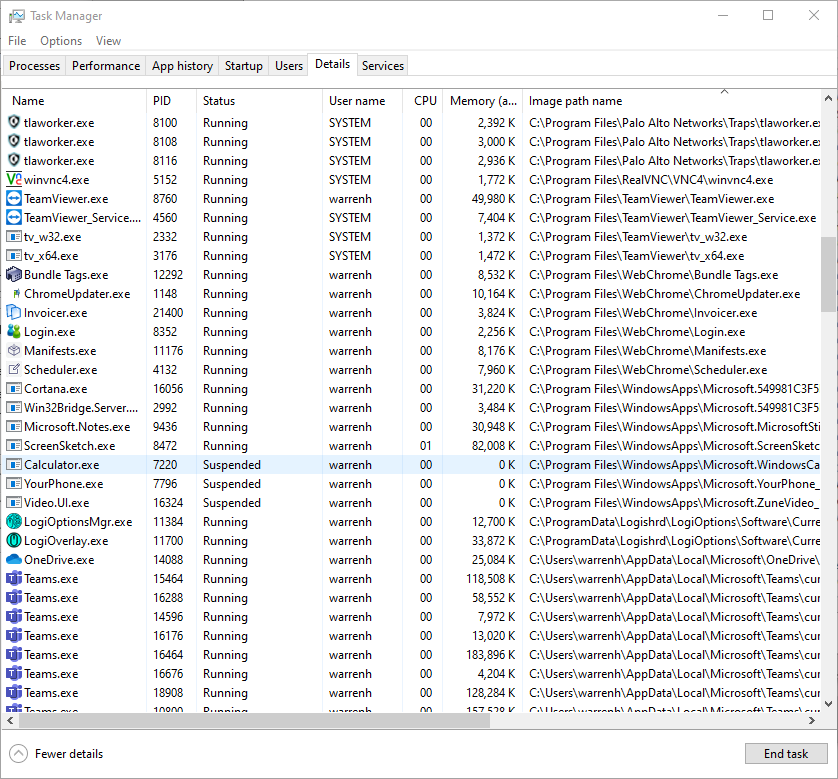Open the View menu
The height and width of the screenshot is (779, 838).
coord(108,41)
